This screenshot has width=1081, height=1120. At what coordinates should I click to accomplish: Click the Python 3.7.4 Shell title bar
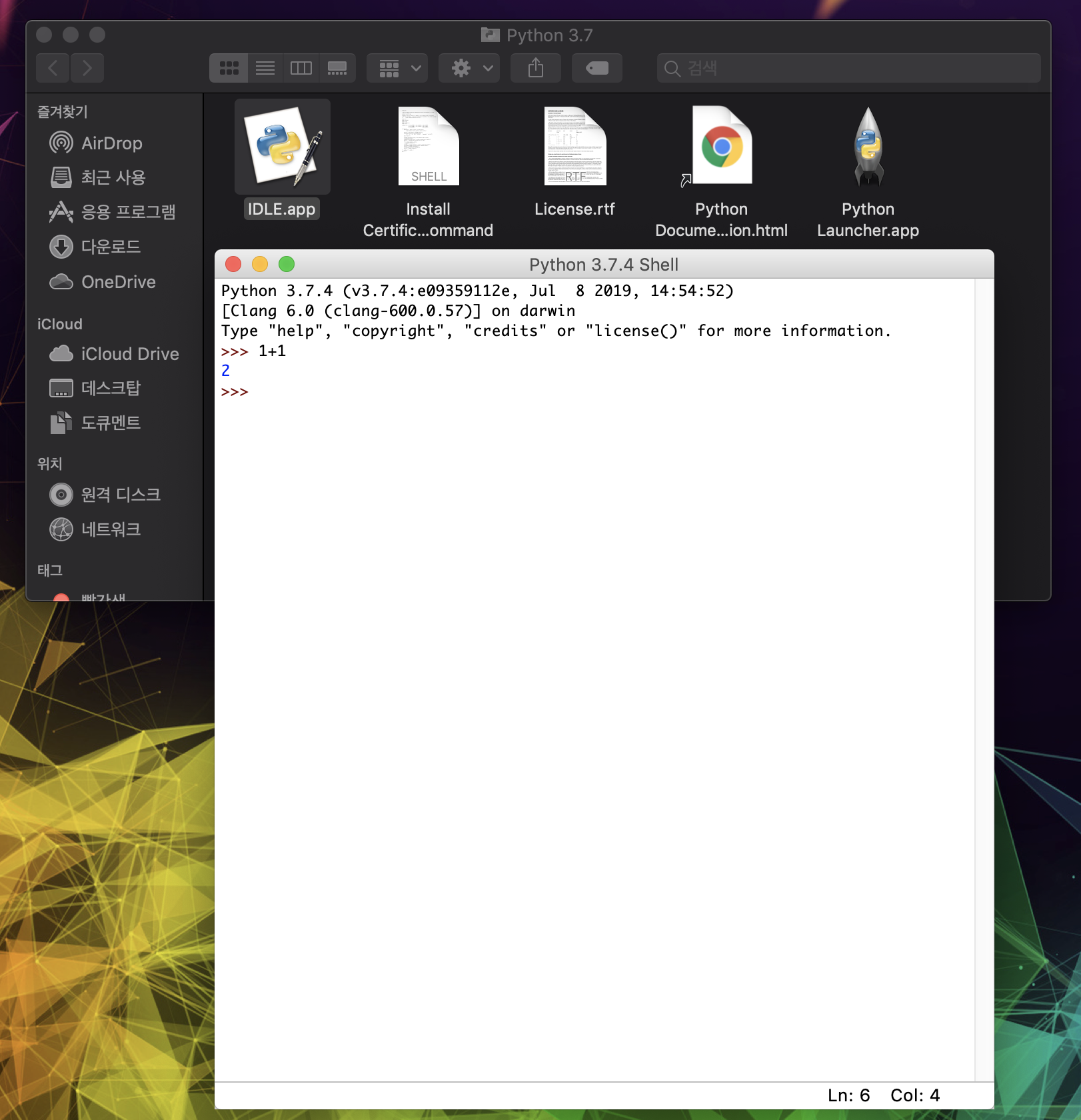pyautogui.click(x=604, y=265)
